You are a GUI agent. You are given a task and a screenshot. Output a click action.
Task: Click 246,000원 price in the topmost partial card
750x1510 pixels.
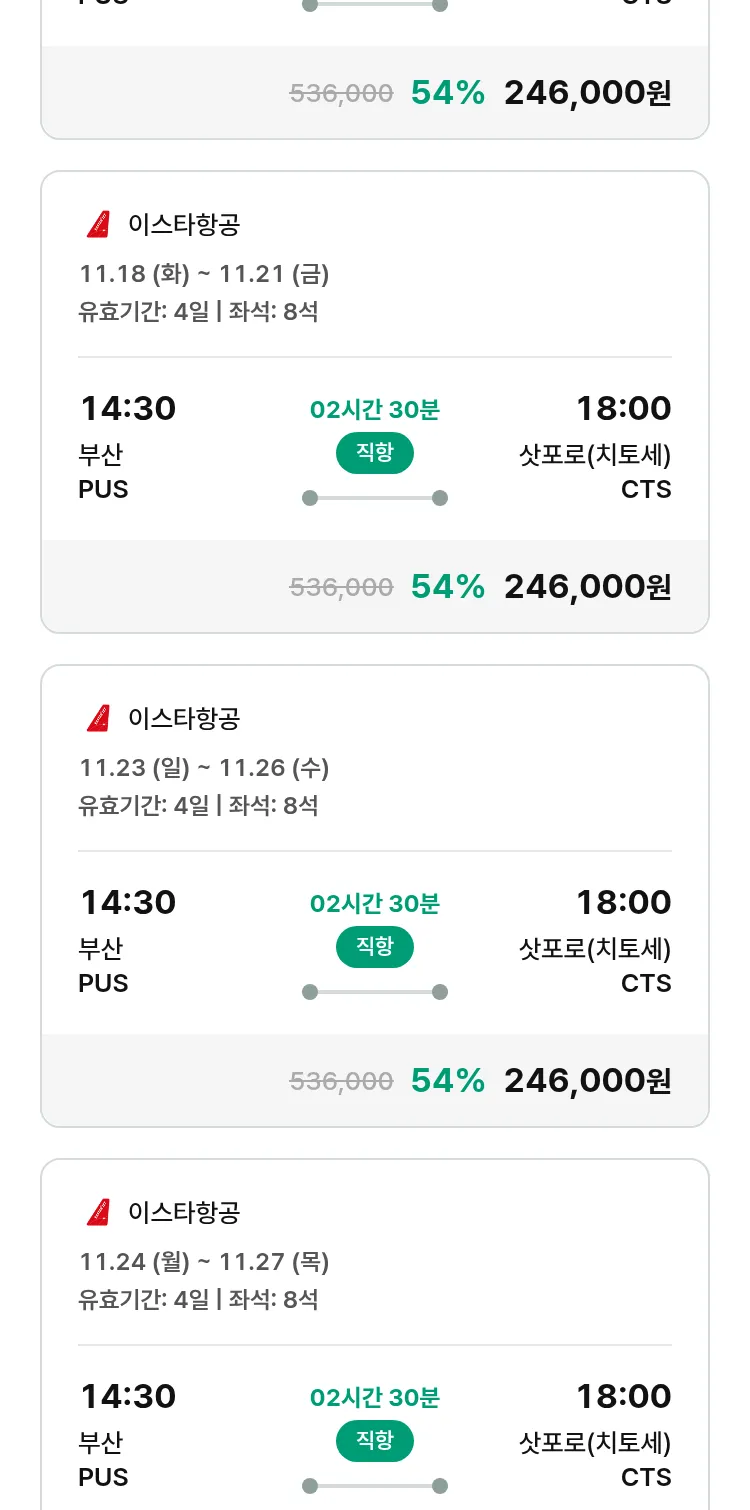point(587,93)
